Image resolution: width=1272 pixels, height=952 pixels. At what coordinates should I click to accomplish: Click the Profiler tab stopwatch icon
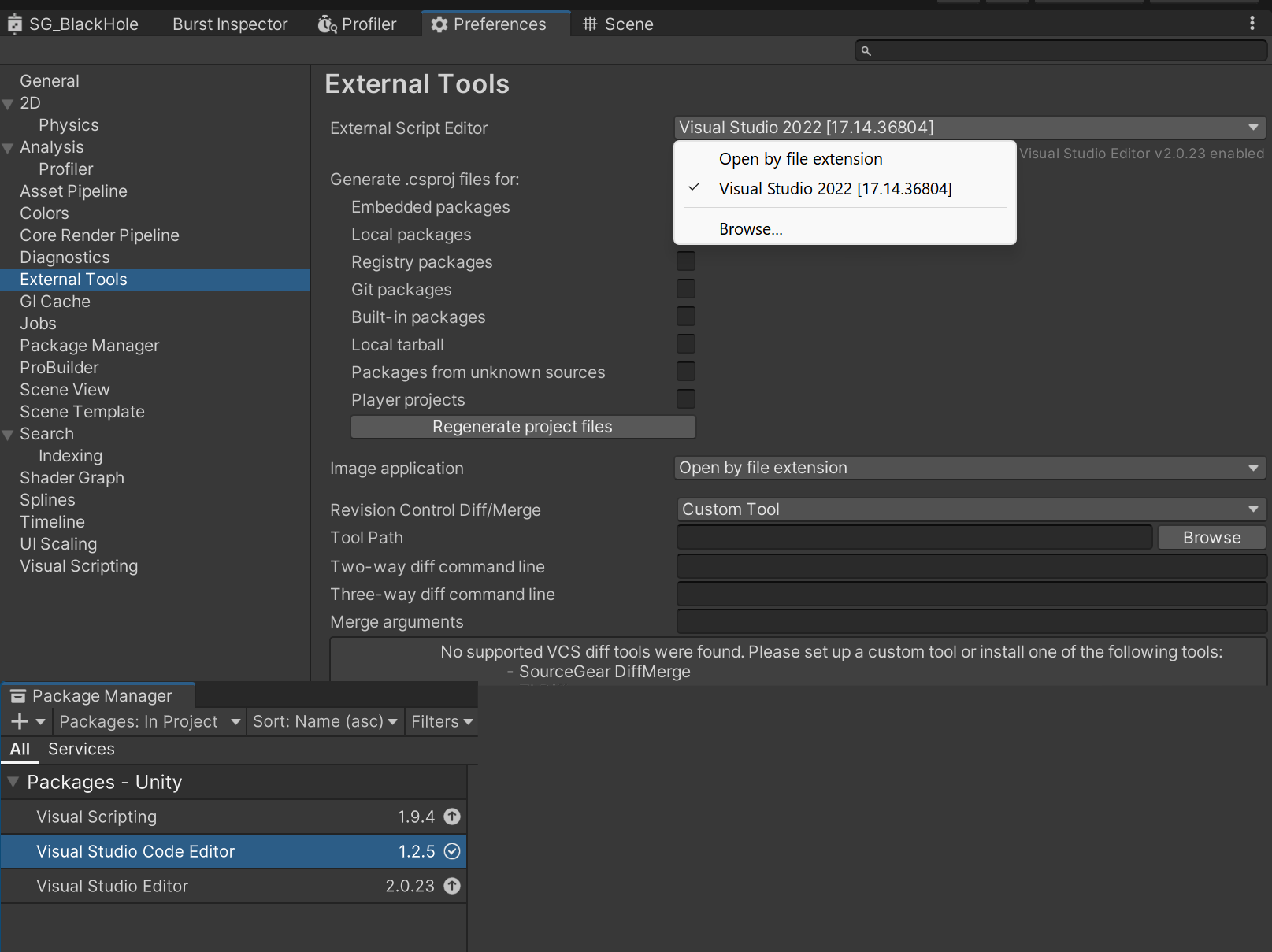pyautogui.click(x=327, y=24)
